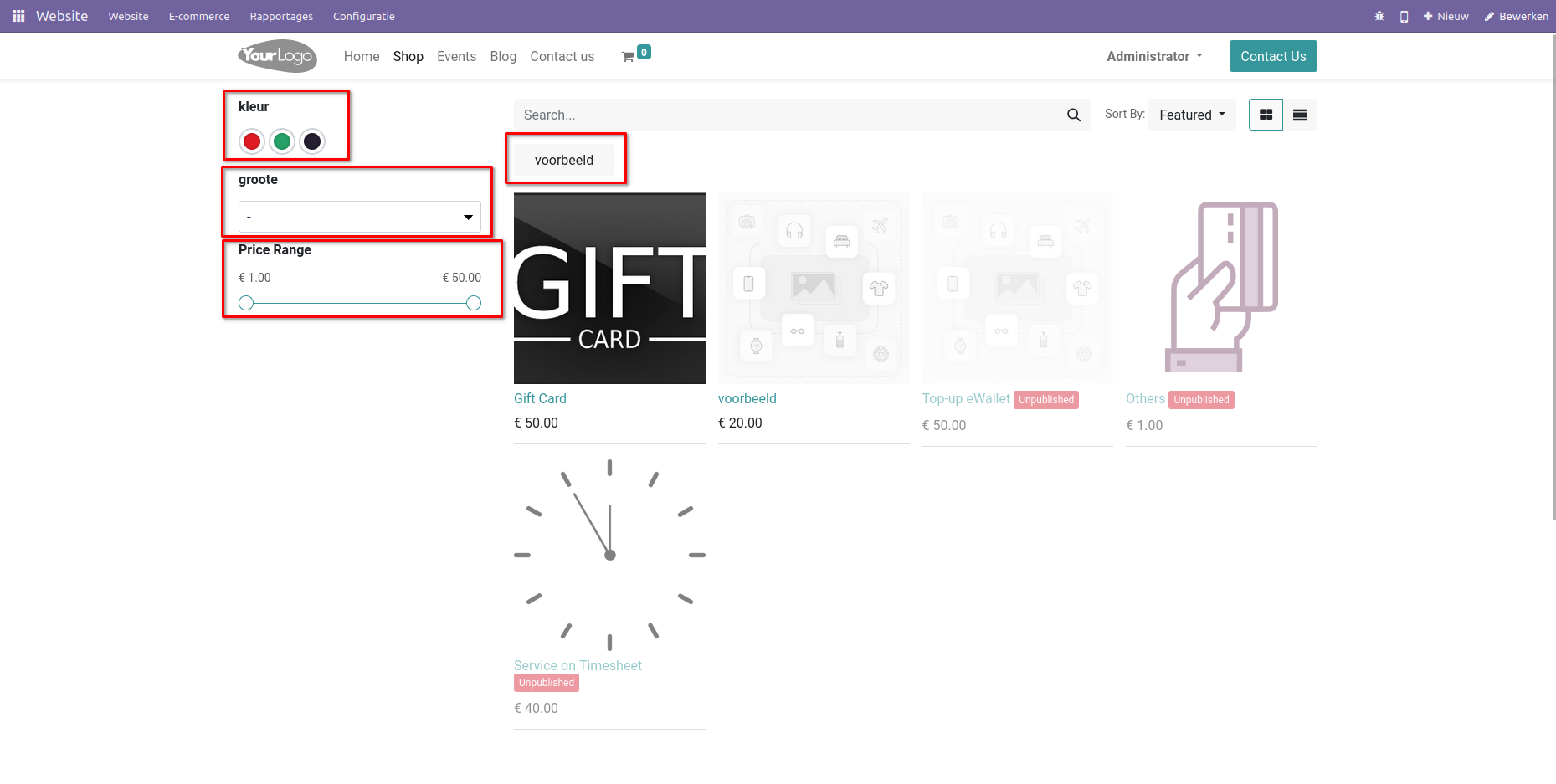
Task: Go to the Events tab
Action: point(456,56)
